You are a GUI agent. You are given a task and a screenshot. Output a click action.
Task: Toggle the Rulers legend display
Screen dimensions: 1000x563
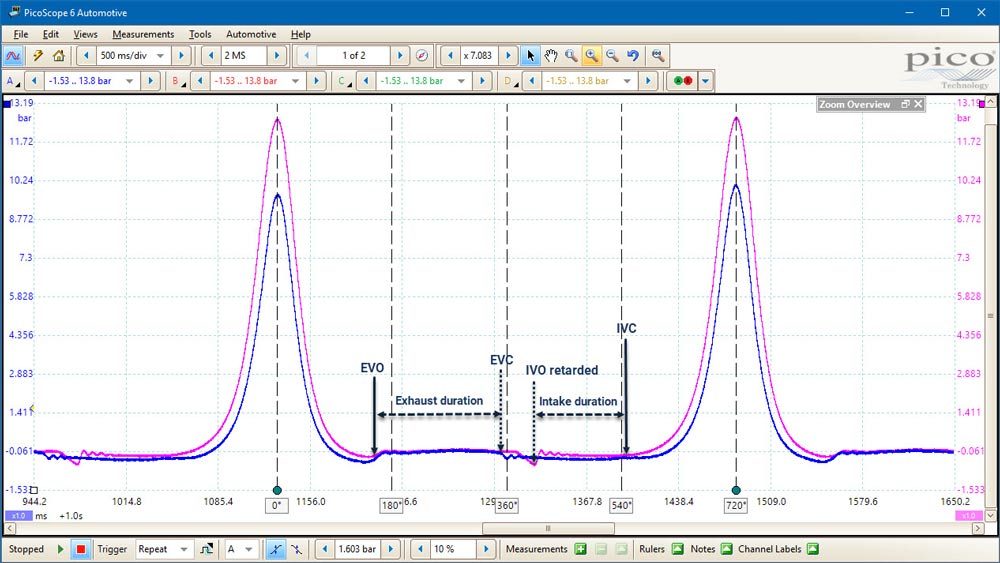(678, 549)
